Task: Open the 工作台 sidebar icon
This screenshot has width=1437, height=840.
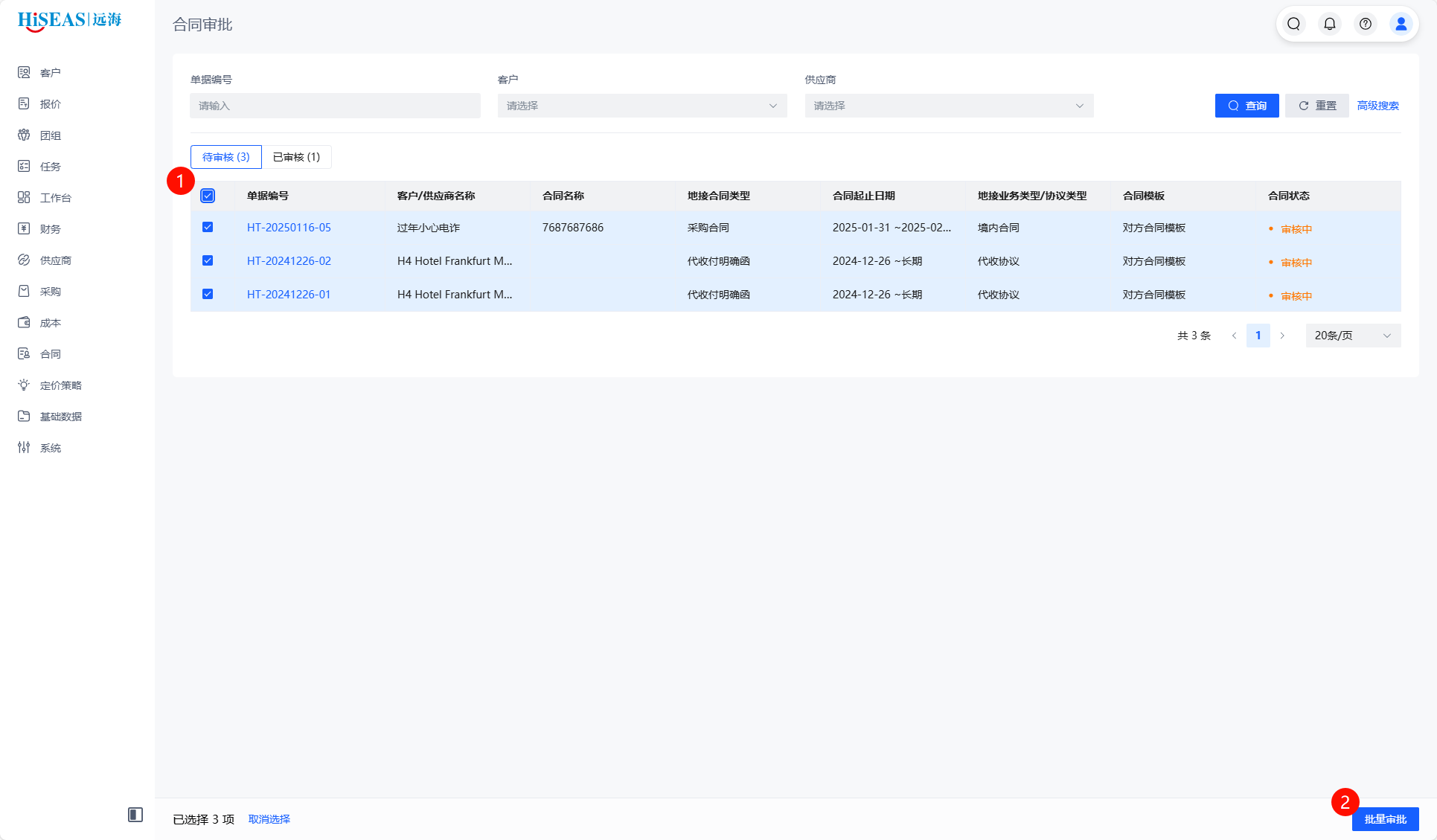Action: pyautogui.click(x=24, y=197)
